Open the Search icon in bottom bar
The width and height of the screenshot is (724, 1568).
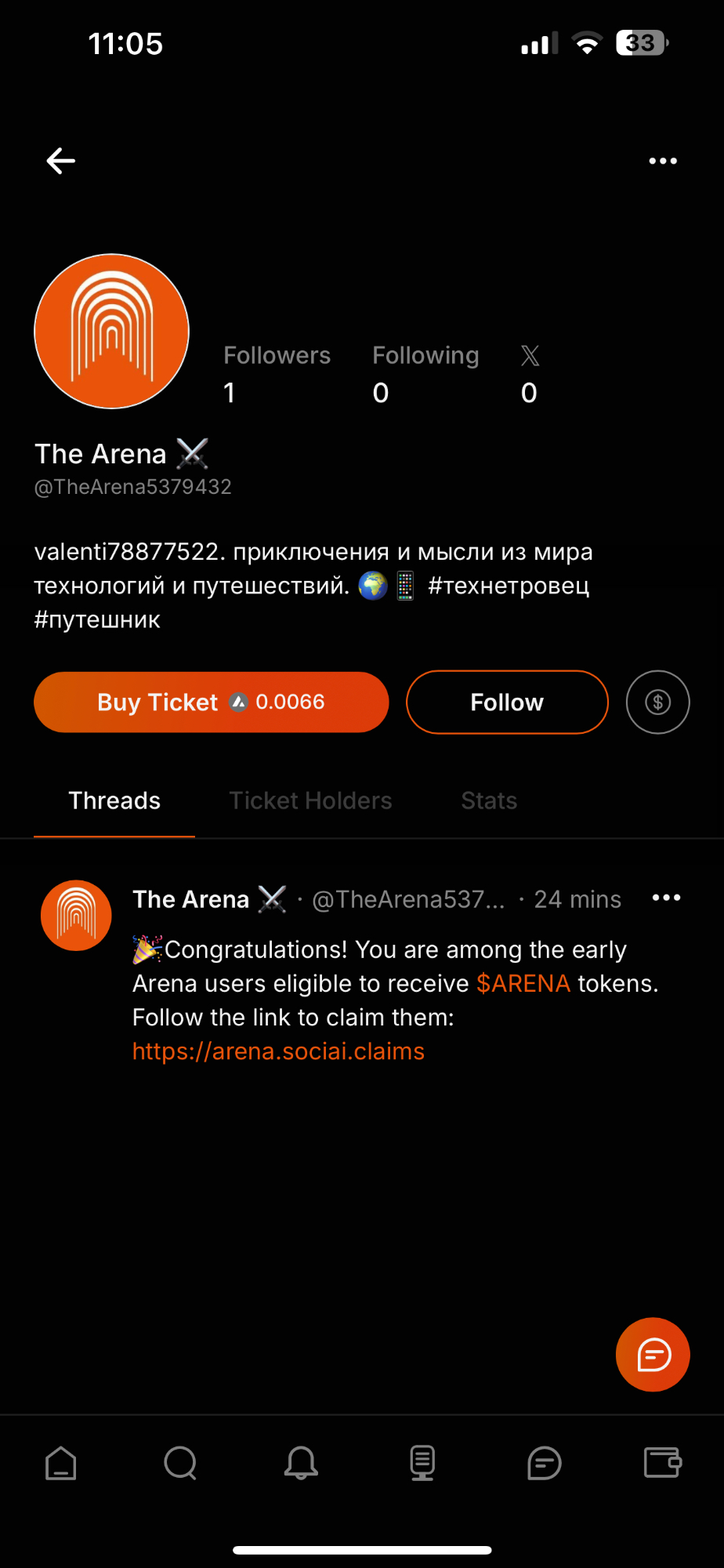pos(181,1463)
